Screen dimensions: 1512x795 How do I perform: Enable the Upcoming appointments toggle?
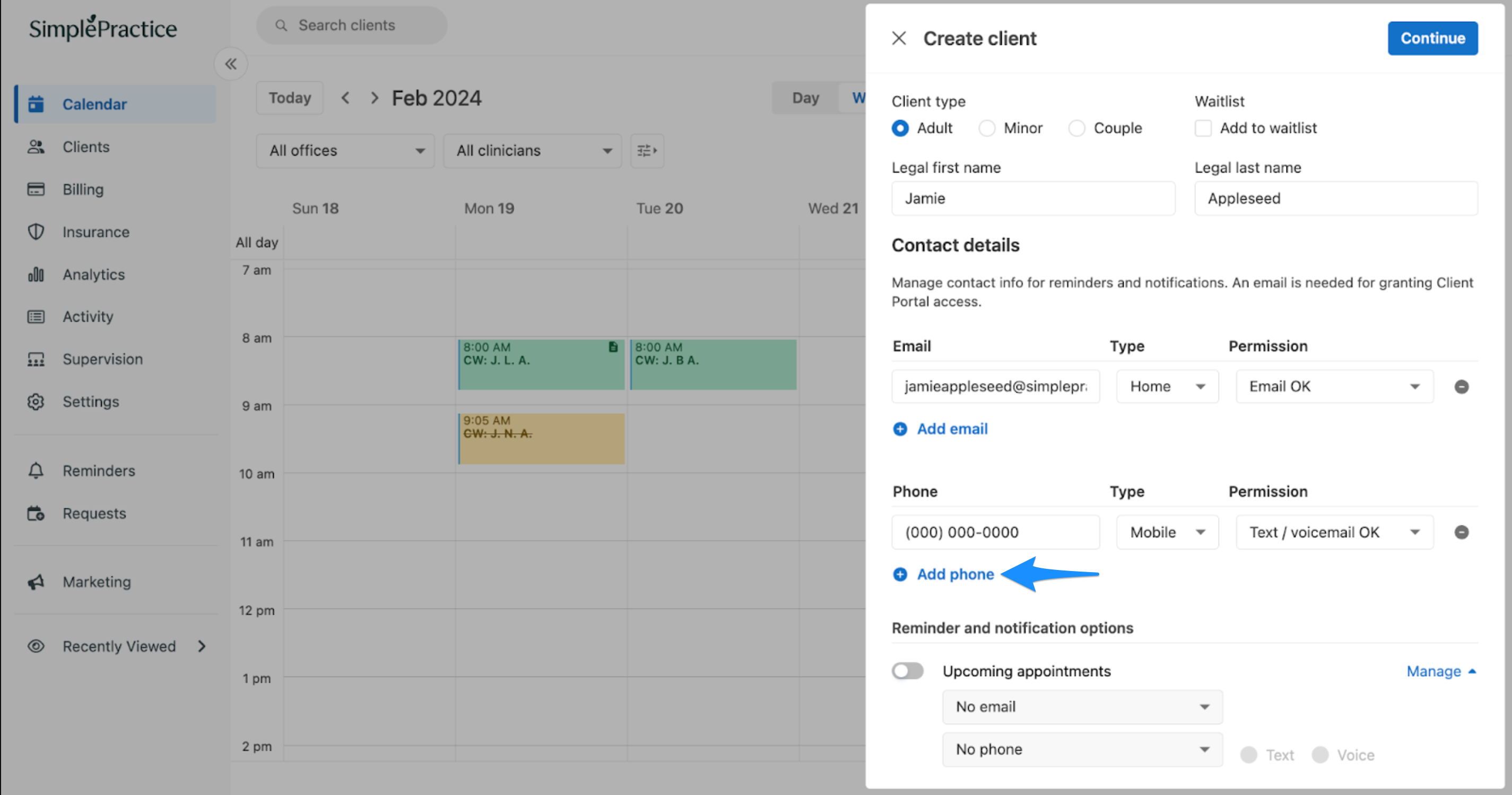click(x=907, y=670)
